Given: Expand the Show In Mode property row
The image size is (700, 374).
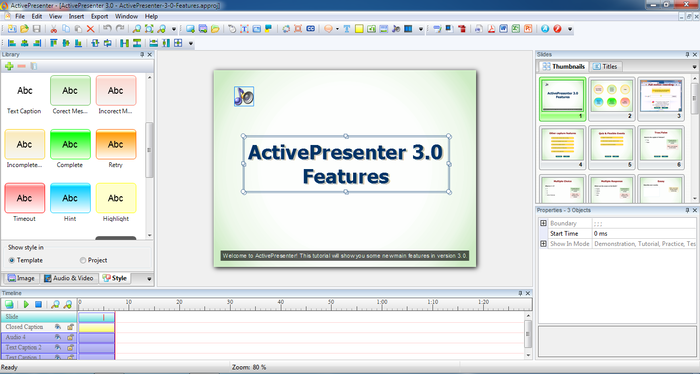Looking at the screenshot, I should click(543, 244).
